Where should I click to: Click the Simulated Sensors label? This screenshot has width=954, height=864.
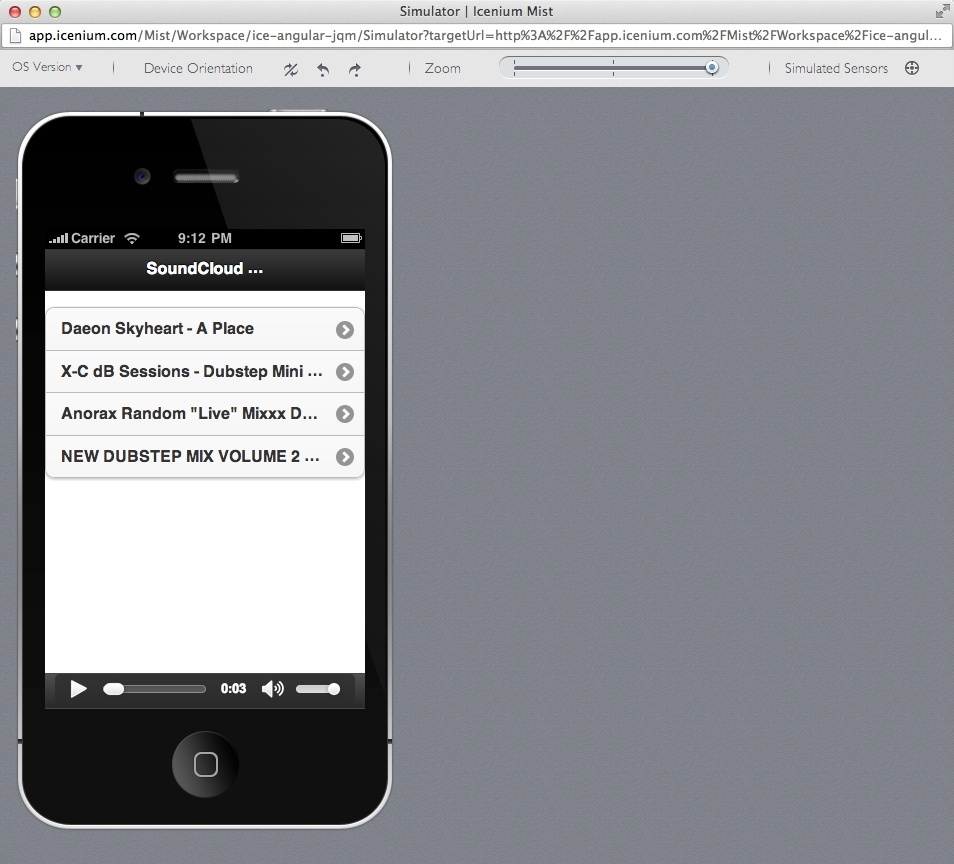836,68
